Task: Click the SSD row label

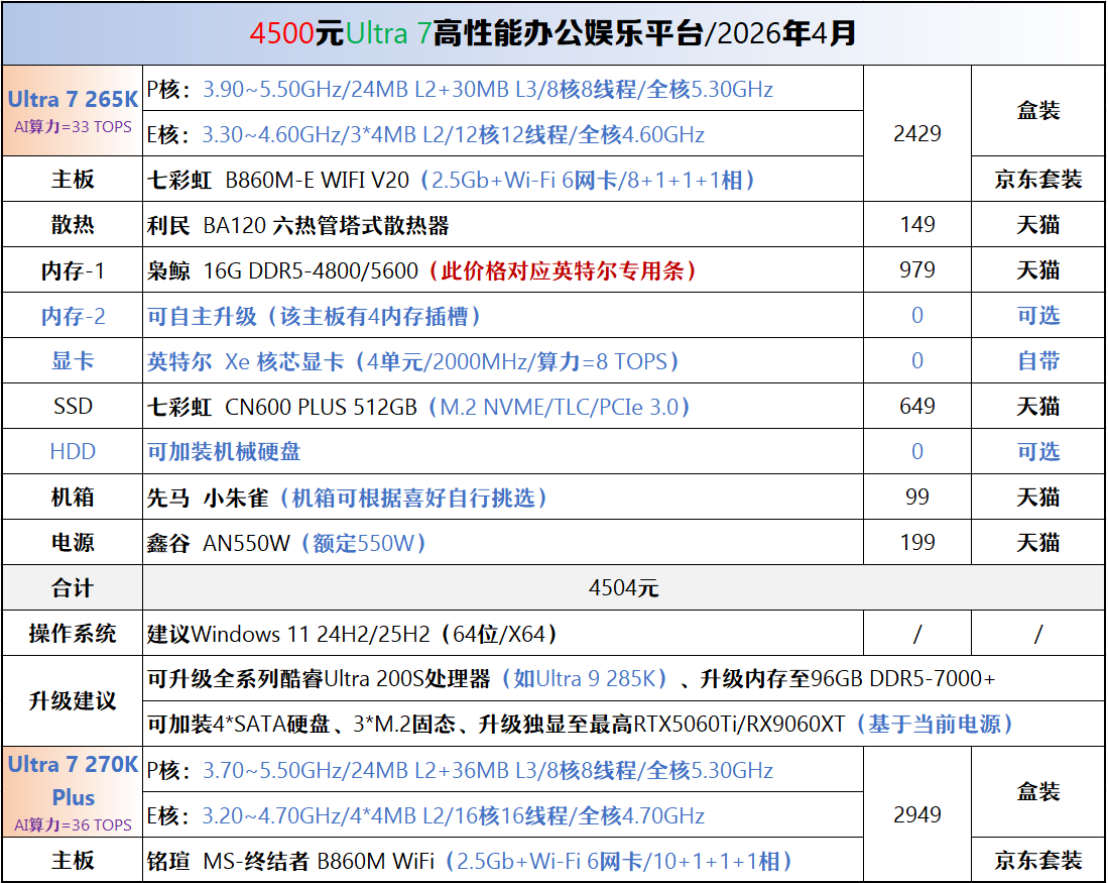Action: [73, 406]
